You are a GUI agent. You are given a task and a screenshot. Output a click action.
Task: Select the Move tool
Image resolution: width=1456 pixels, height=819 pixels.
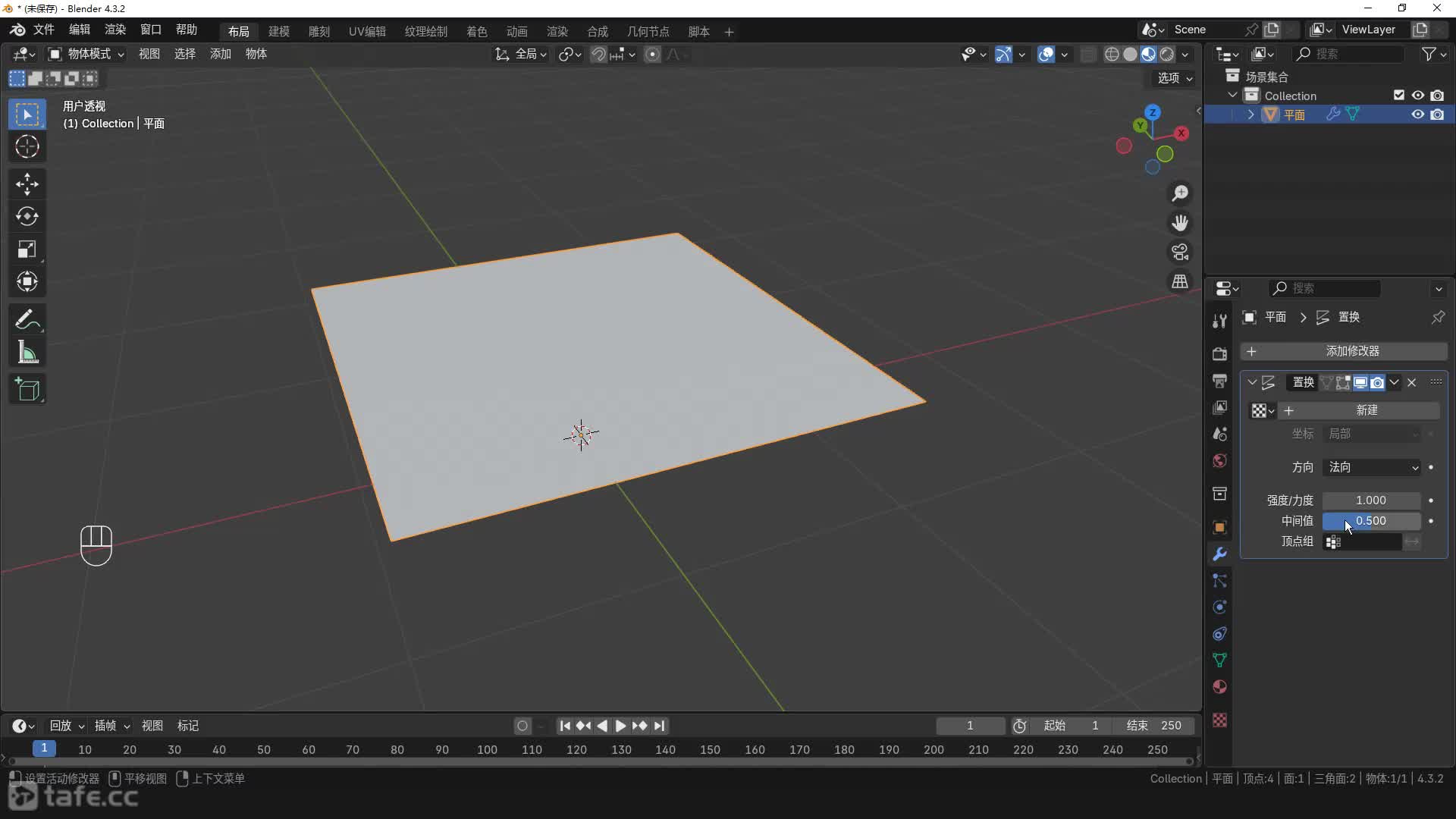[27, 184]
